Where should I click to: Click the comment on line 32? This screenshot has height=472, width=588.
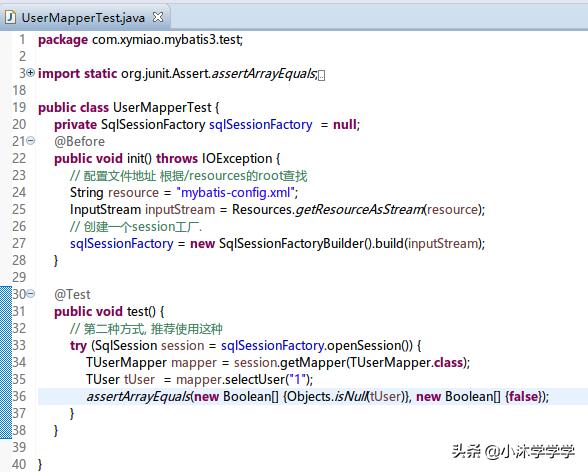pos(146,329)
